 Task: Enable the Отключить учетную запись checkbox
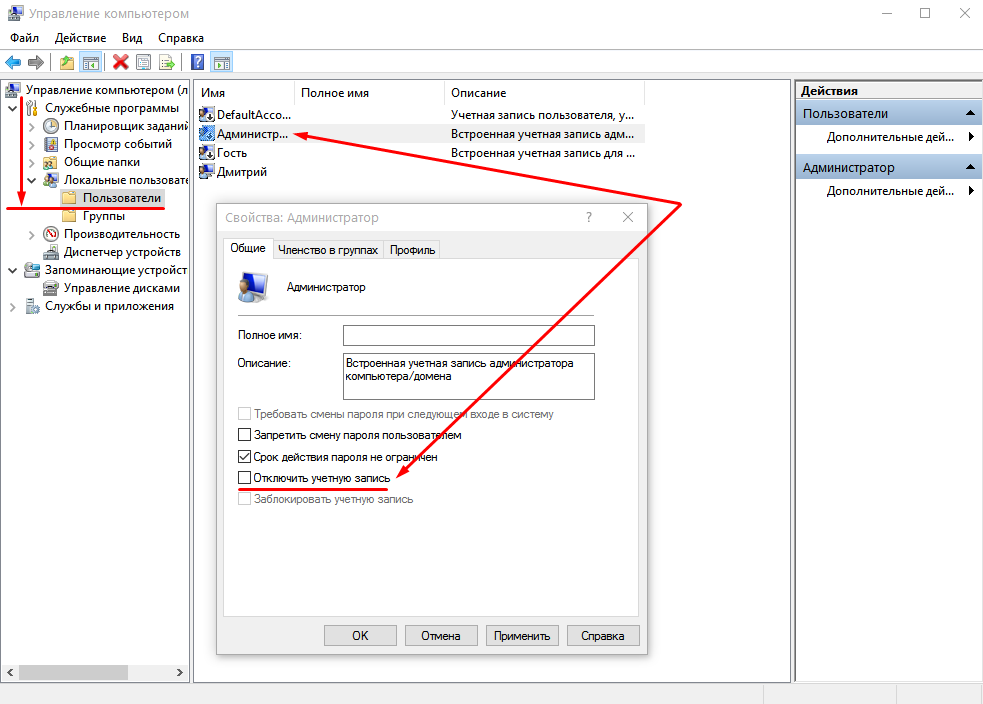tap(244, 478)
